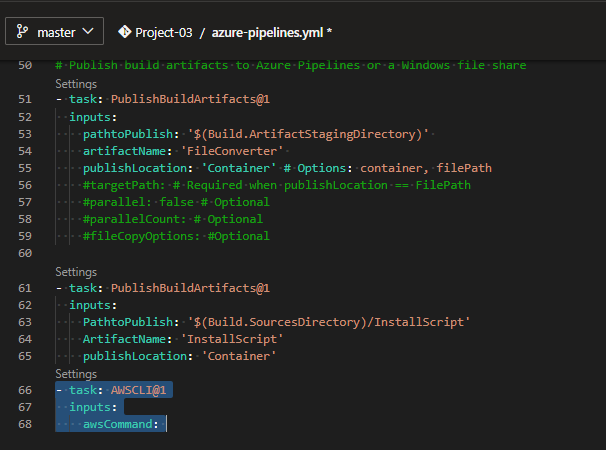Click line number 66 in the gutter
The image size is (606, 450).
(x=26, y=390)
